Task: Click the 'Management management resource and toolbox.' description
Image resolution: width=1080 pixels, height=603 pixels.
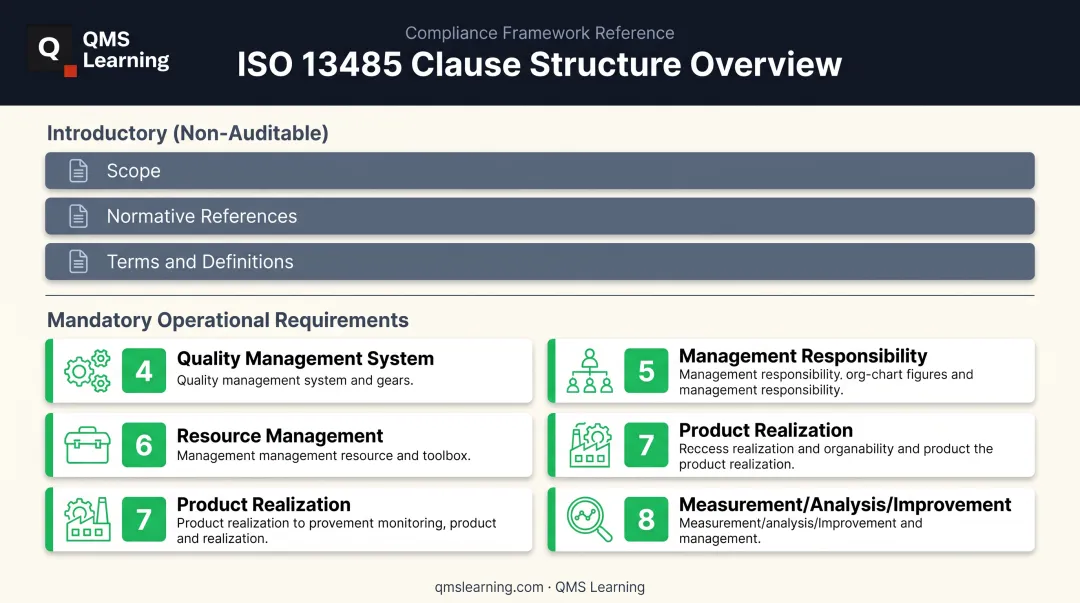Action: 324,456
